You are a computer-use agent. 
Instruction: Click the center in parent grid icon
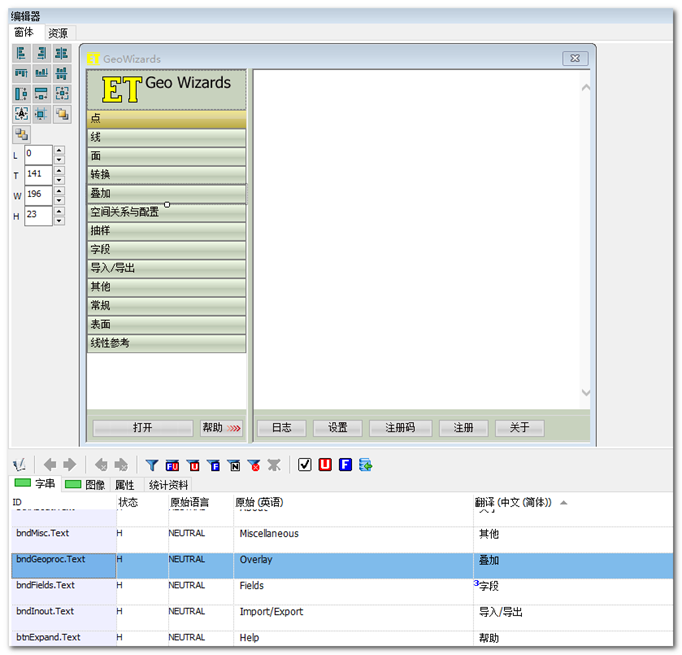(41, 114)
